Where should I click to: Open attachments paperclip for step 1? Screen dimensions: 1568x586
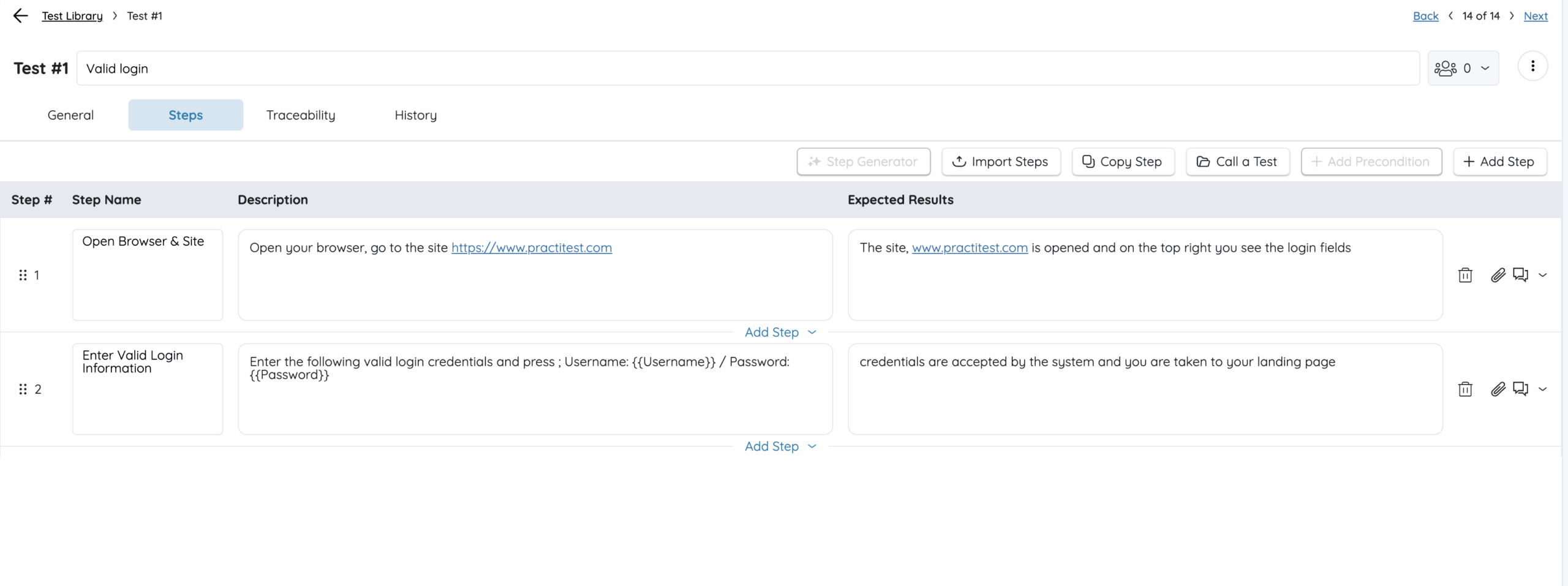(1498, 276)
